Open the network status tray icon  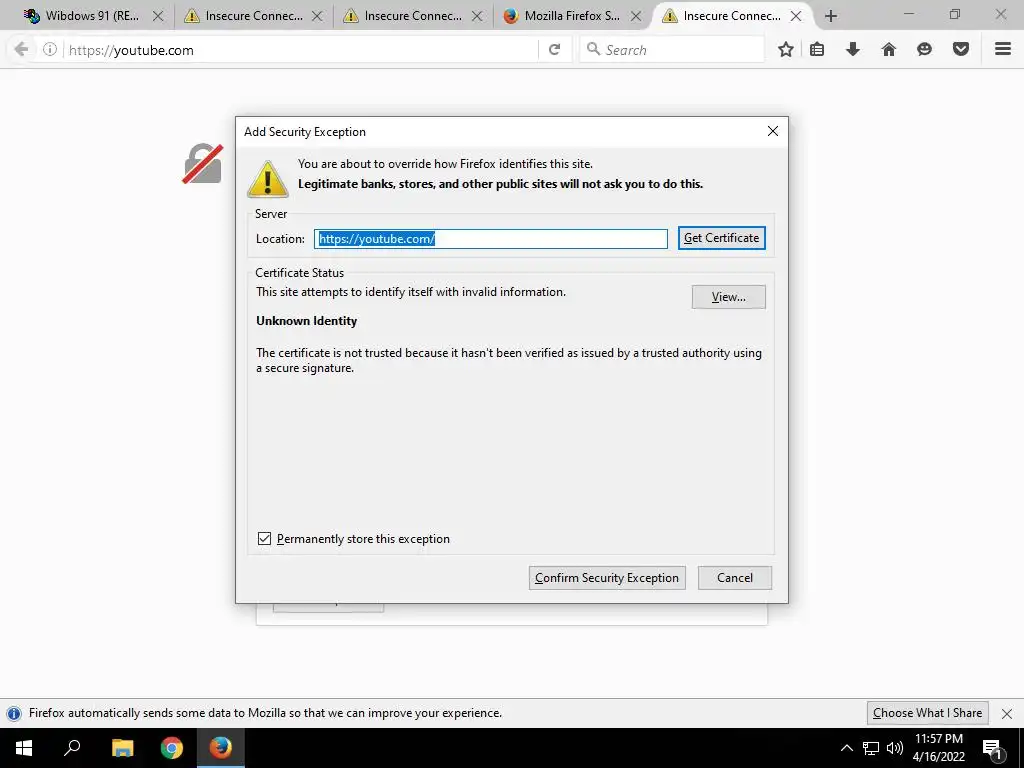(870, 748)
